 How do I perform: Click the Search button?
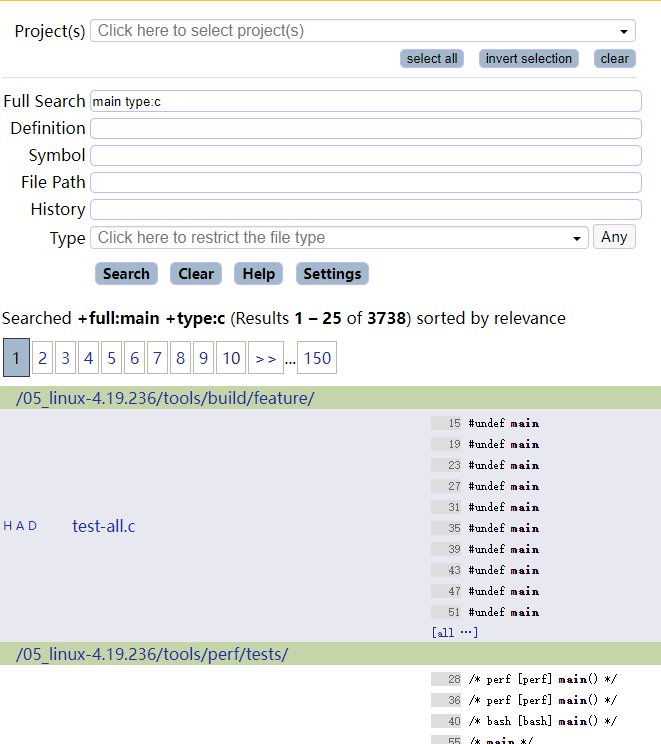pyautogui.click(x=126, y=274)
